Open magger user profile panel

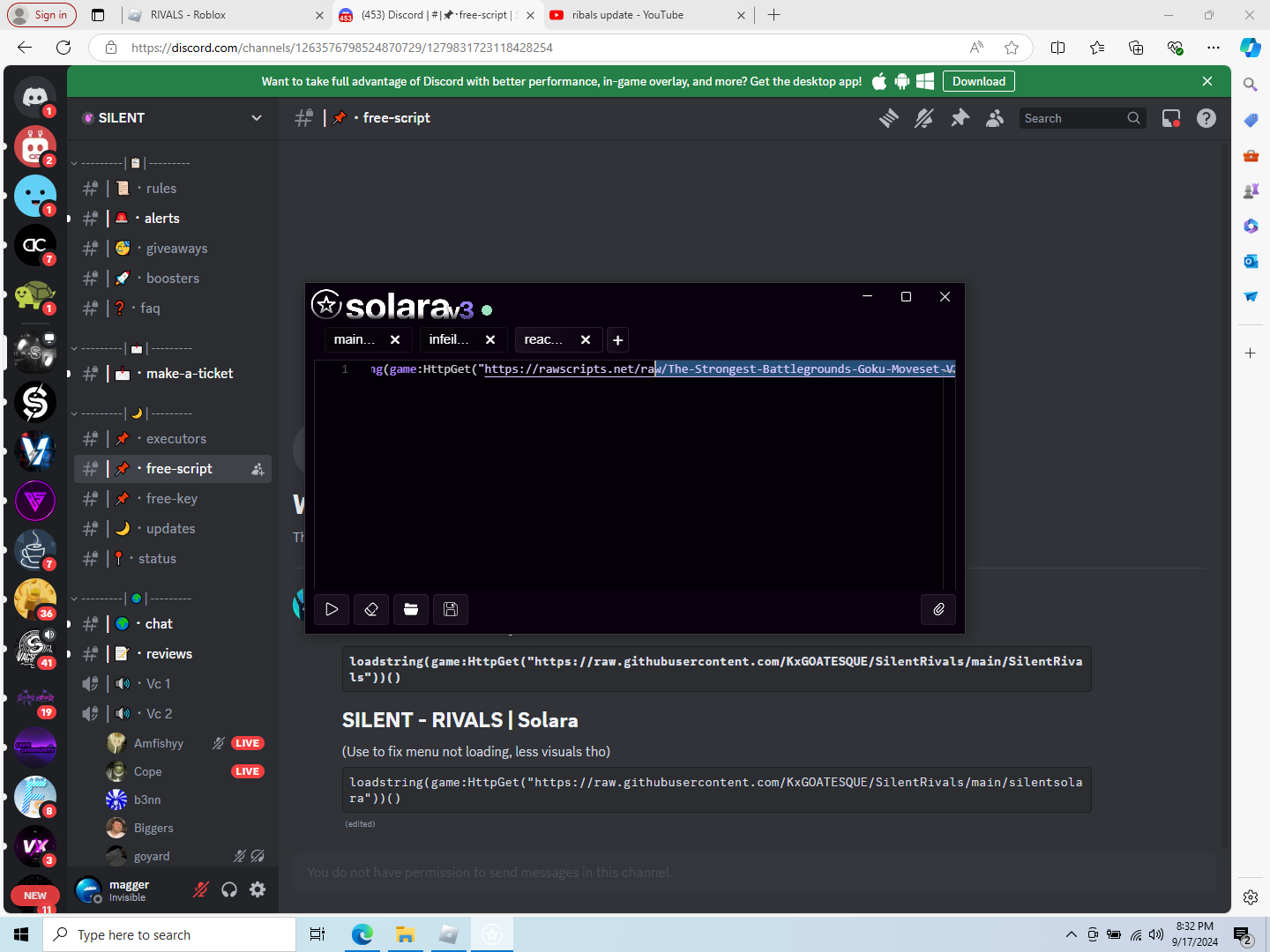tap(129, 890)
